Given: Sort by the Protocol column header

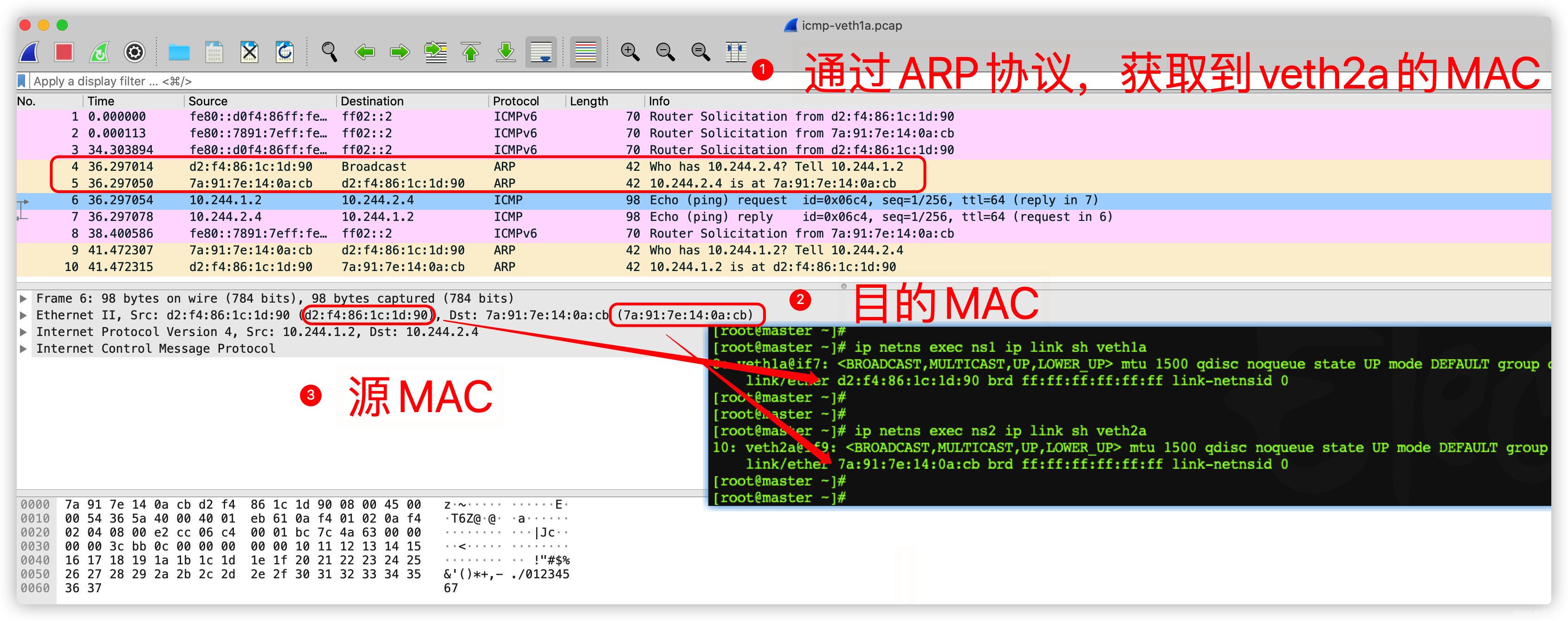Looking at the screenshot, I should 527,101.
